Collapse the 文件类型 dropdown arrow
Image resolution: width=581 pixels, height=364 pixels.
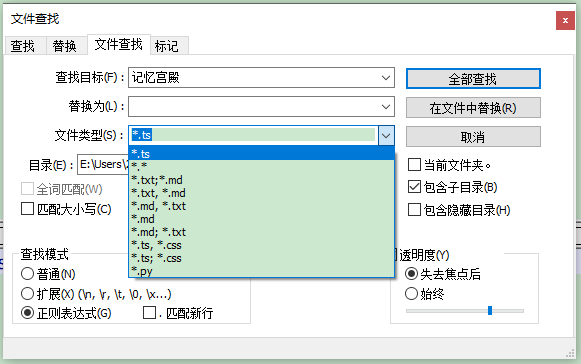pyautogui.click(x=386, y=135)
